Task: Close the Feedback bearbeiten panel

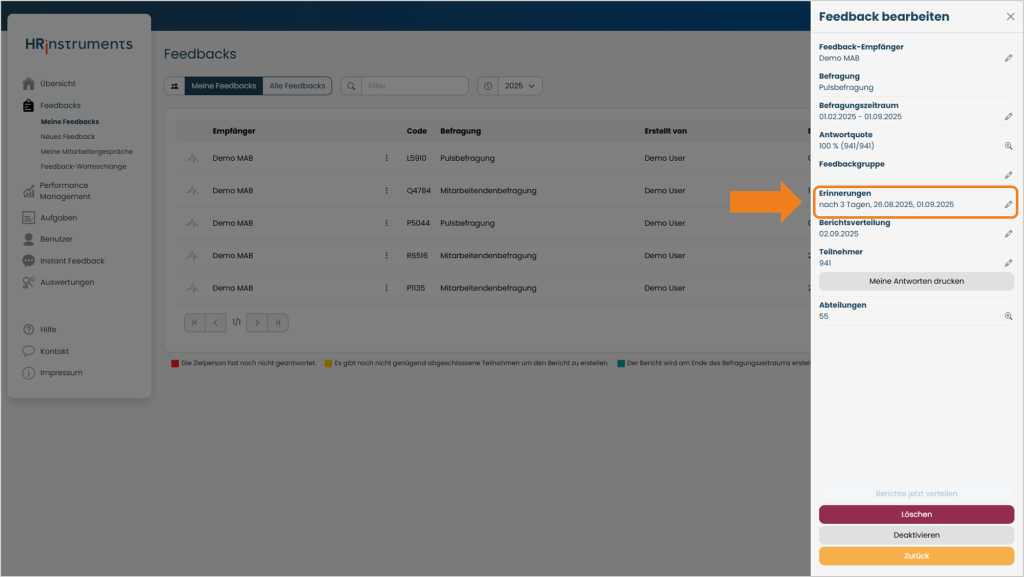Action: [1010, 17]
